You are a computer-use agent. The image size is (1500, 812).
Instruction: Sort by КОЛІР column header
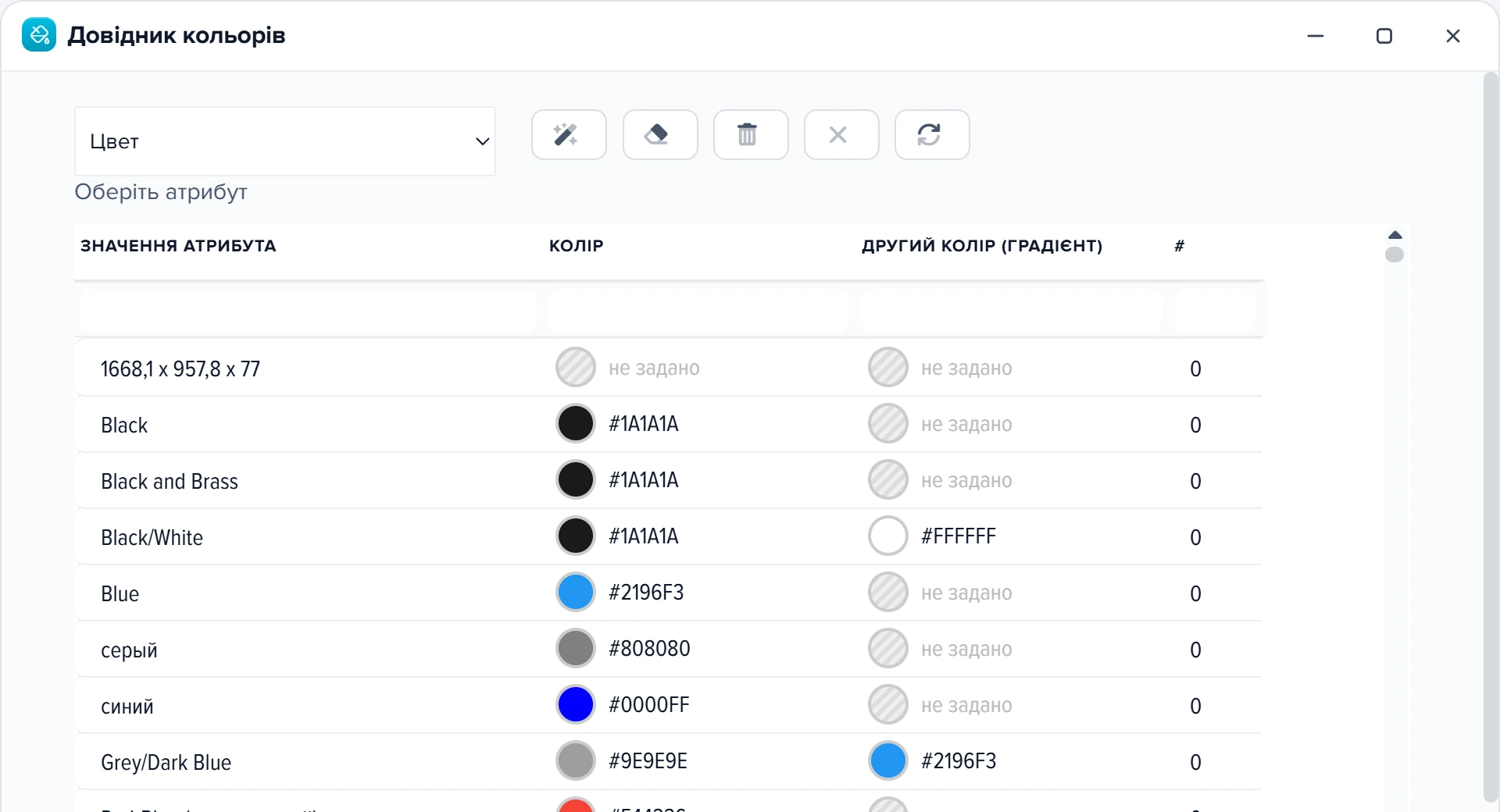pyautogui.click(x=577, y=246)
